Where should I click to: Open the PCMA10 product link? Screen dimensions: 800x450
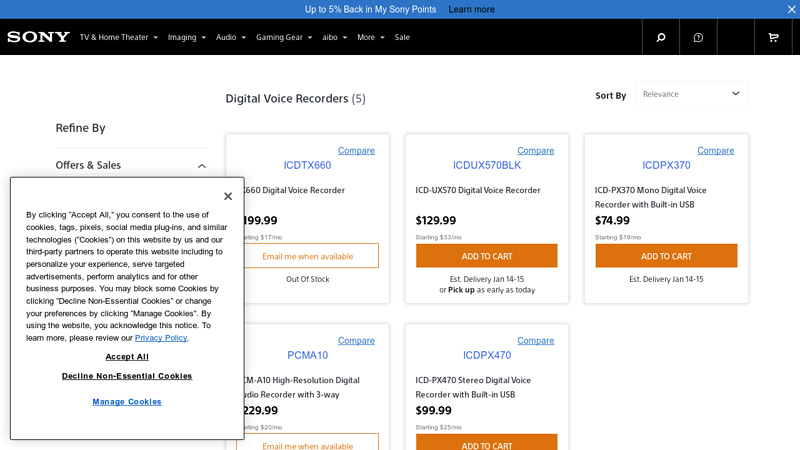point(307,355)
